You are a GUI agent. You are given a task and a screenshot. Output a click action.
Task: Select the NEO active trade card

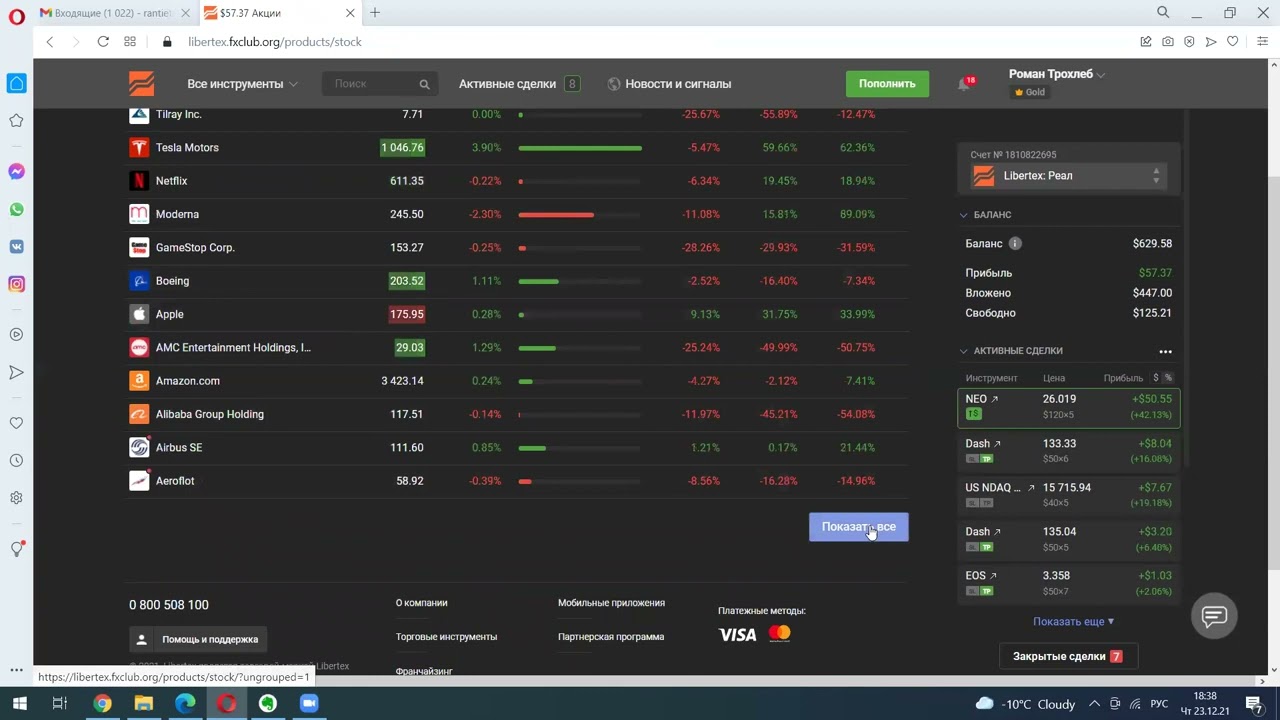pos(1068,407)
